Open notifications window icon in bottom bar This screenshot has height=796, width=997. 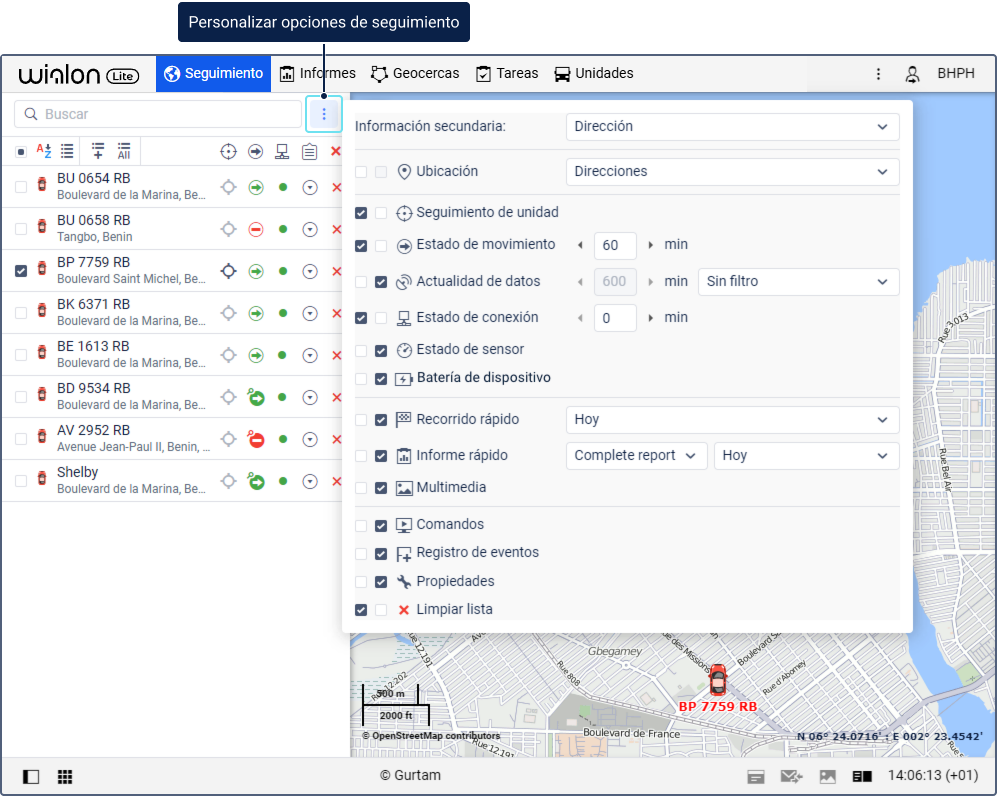point(756,776)
